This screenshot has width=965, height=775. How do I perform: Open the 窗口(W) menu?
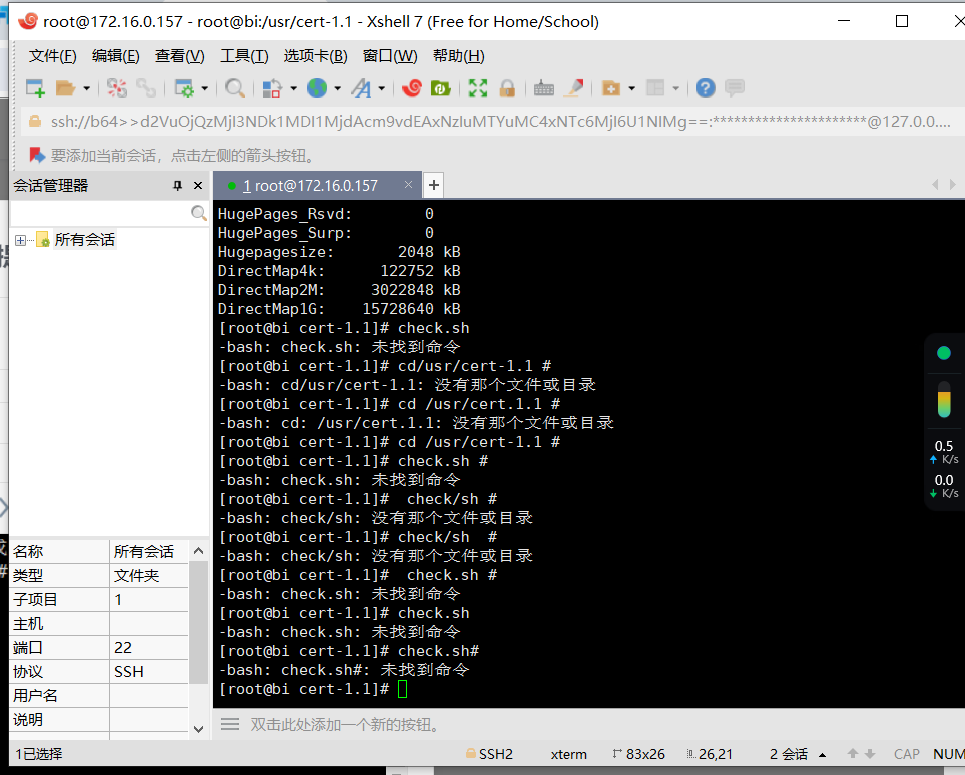(390, 56)
